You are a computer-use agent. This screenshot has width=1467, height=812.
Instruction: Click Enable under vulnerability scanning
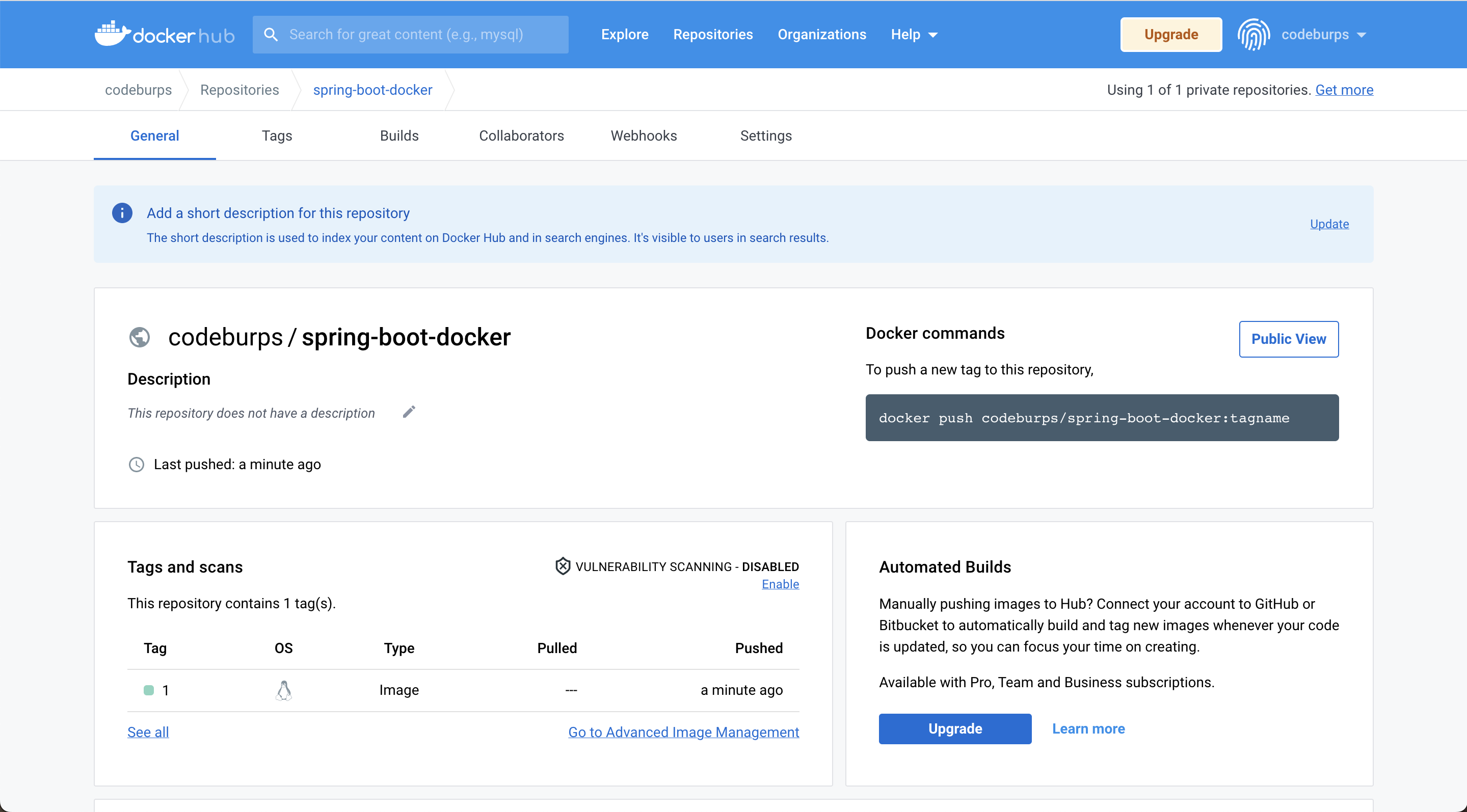click(x=780, y=584)
